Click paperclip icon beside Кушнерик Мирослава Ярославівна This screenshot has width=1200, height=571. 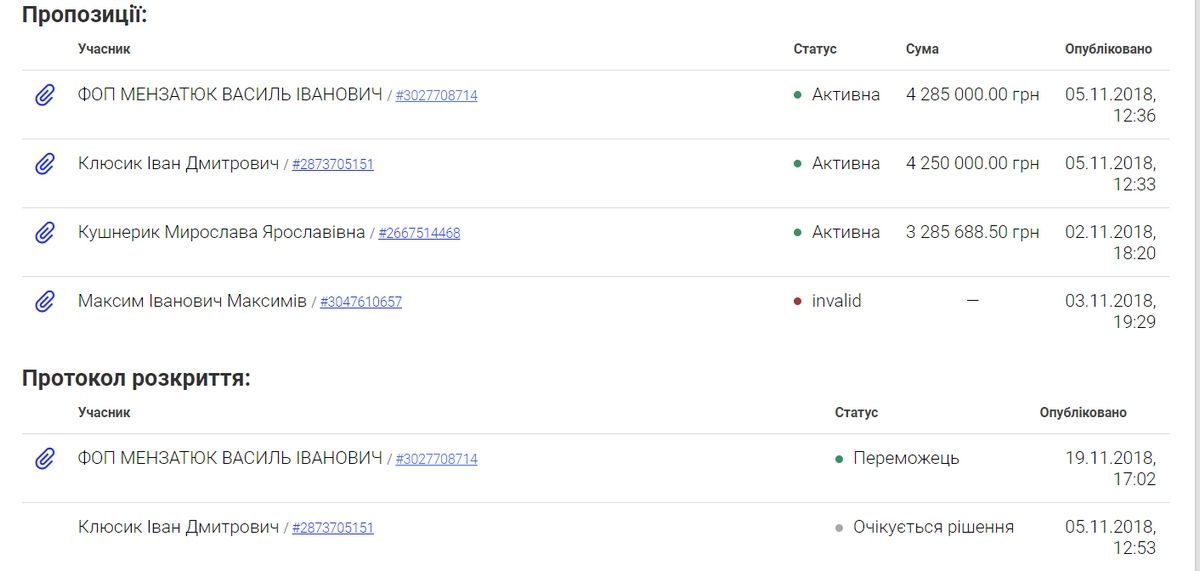click(44, 233)
